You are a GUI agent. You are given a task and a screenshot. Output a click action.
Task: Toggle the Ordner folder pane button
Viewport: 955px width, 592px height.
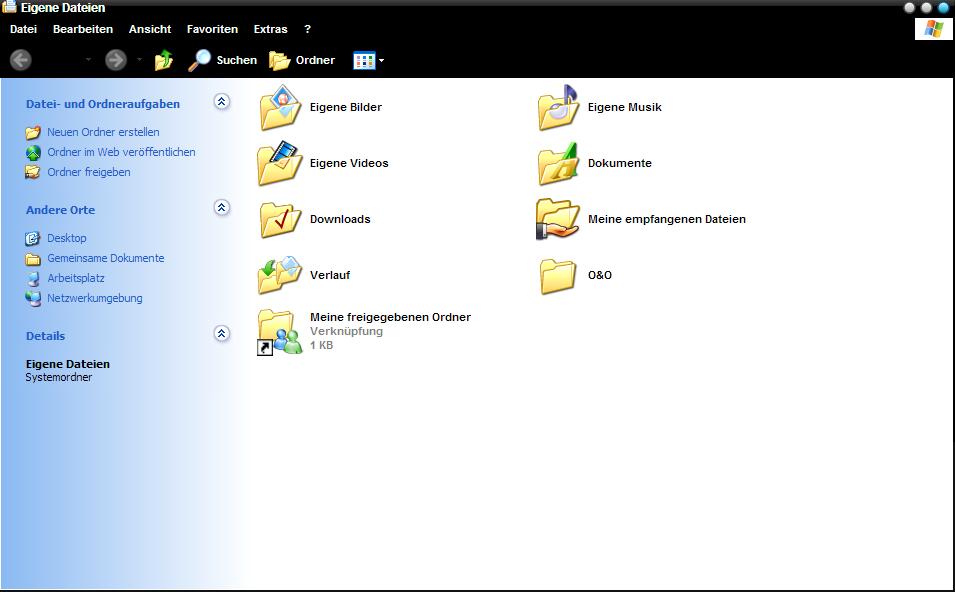click(302, 60)
